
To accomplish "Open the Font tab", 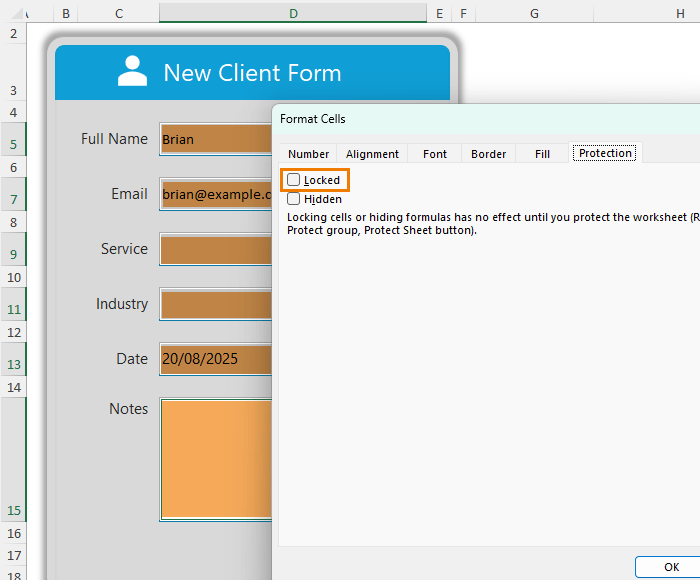I will (x=434, y=154).
